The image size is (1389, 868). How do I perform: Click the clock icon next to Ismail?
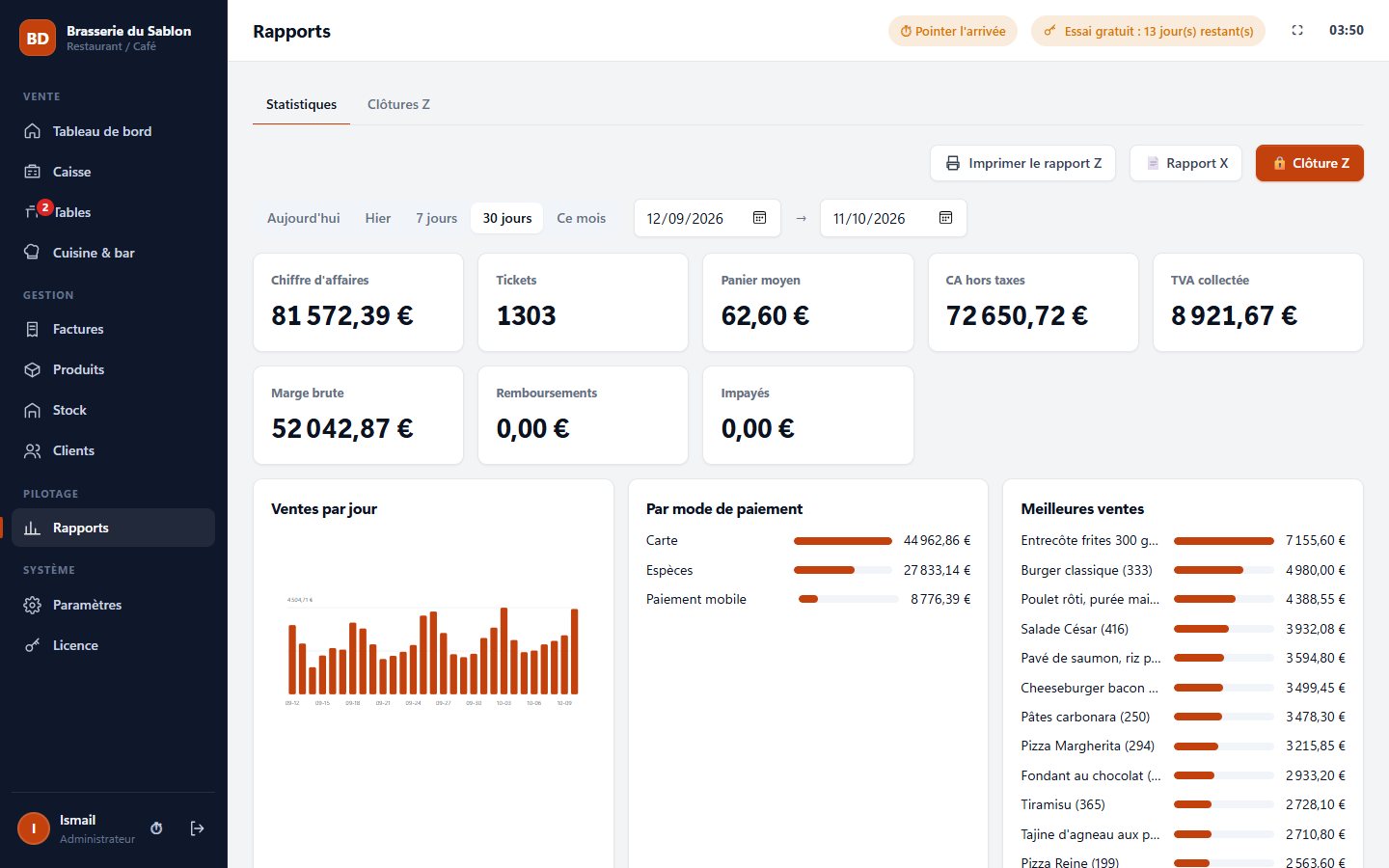pos(156,828)
